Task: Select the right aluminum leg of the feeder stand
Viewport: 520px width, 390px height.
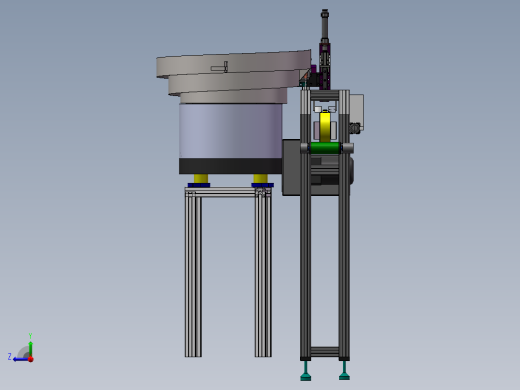Action: pyautogui.click(x=263, y=277)
